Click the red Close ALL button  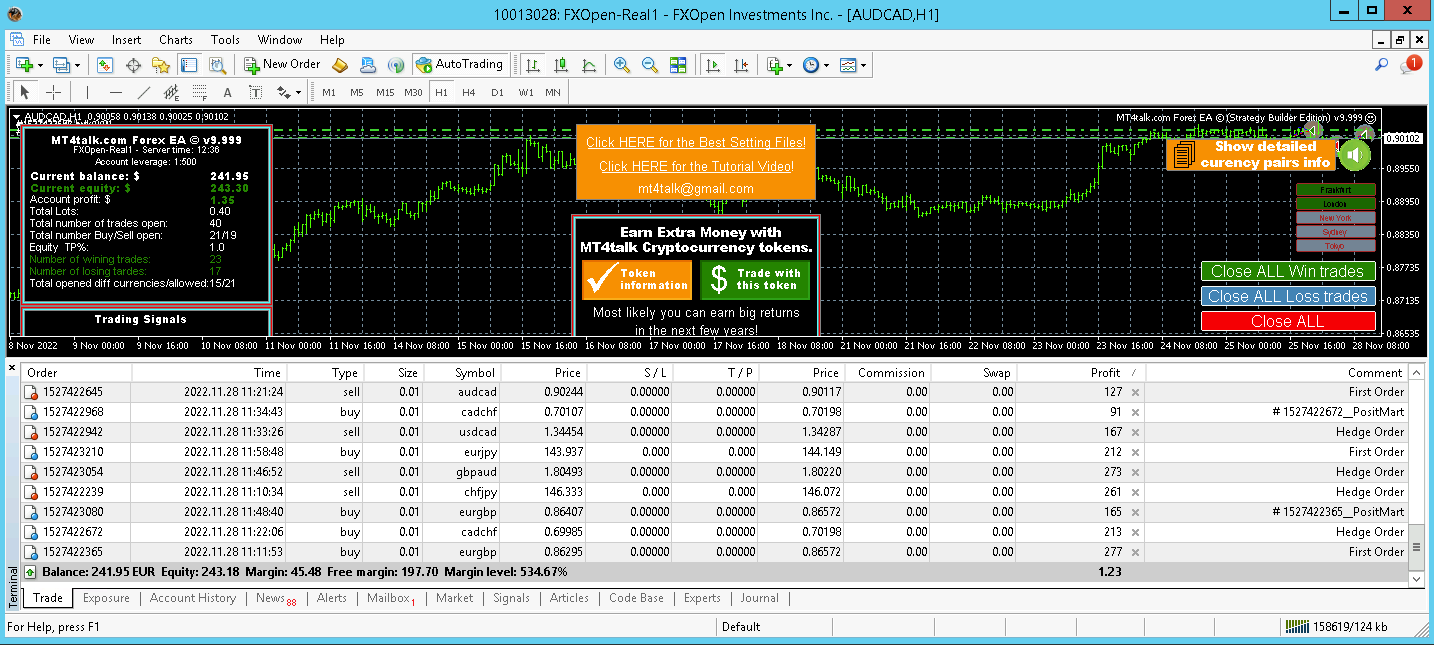pyautogui.click(x=1288, y=321)
